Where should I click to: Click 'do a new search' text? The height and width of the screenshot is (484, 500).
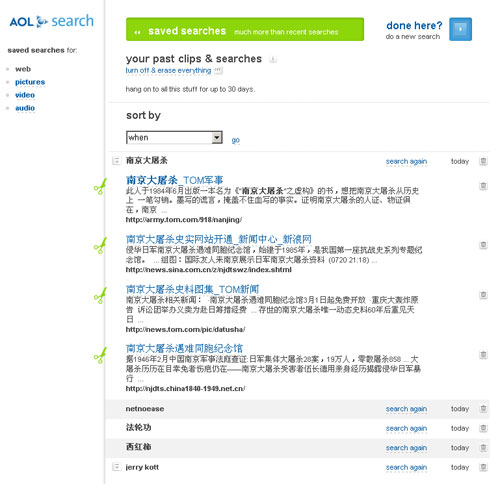tap(413, 37)
